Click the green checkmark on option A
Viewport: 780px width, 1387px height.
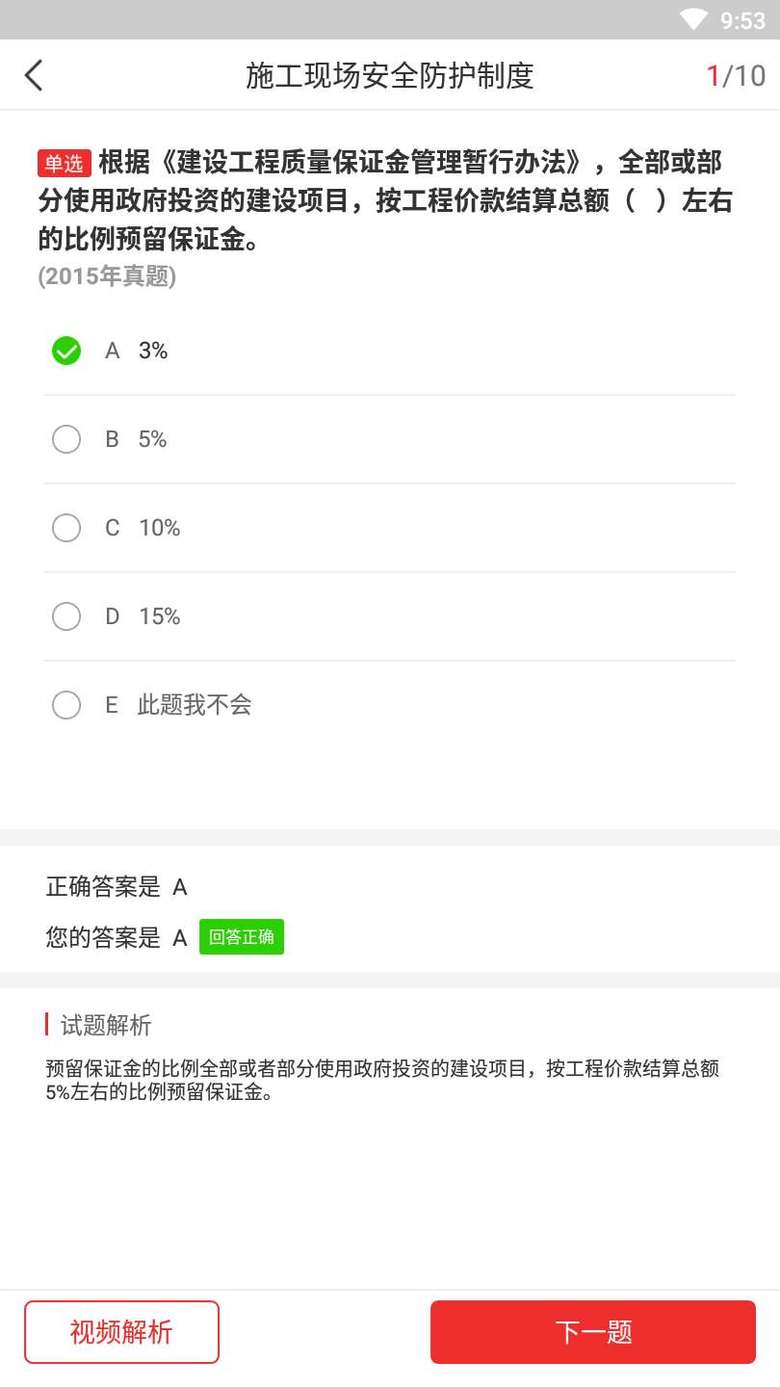(x=66, y=351)
